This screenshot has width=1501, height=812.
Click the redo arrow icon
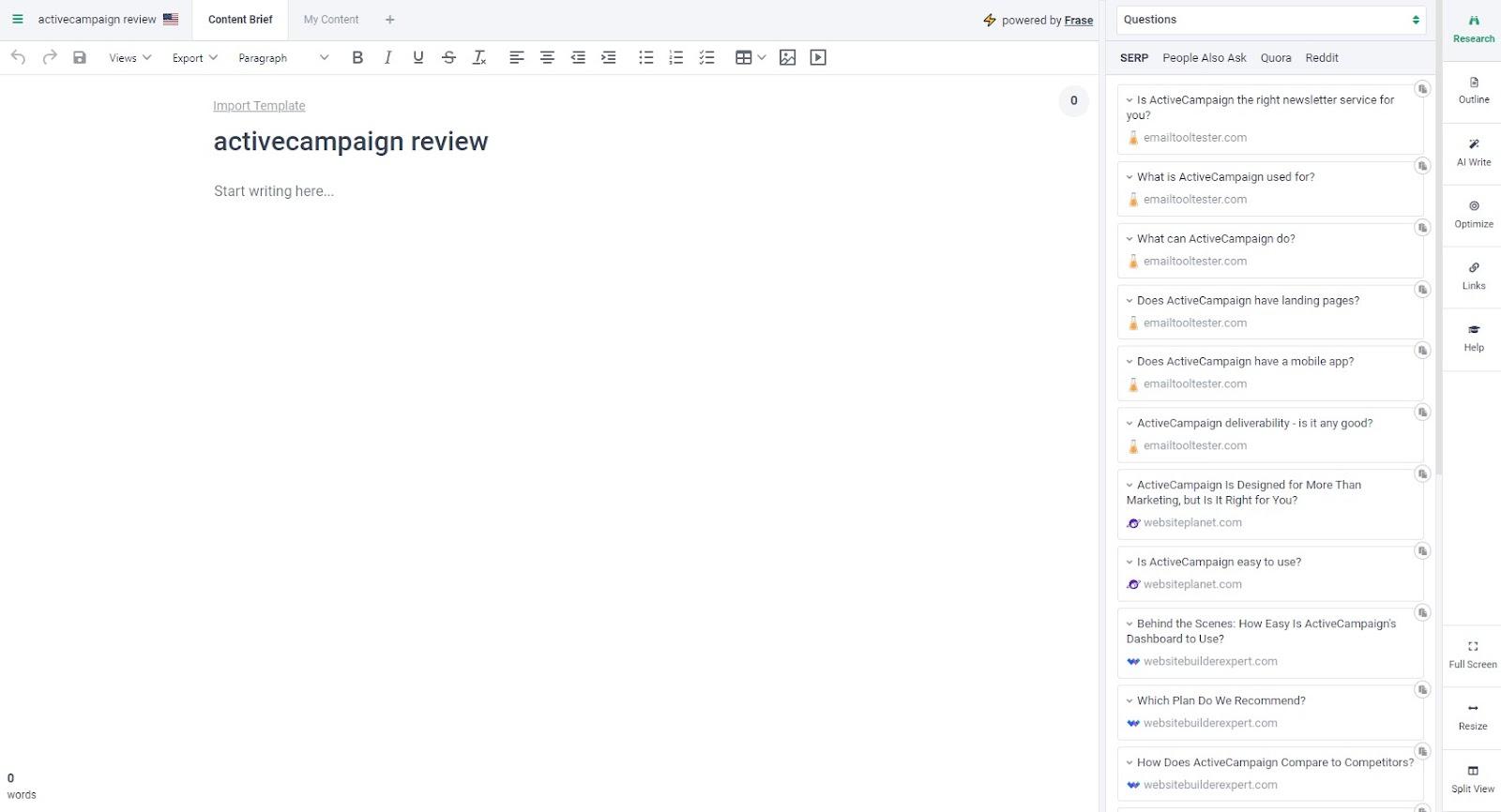pyautogui.click(x=50, y=57)
